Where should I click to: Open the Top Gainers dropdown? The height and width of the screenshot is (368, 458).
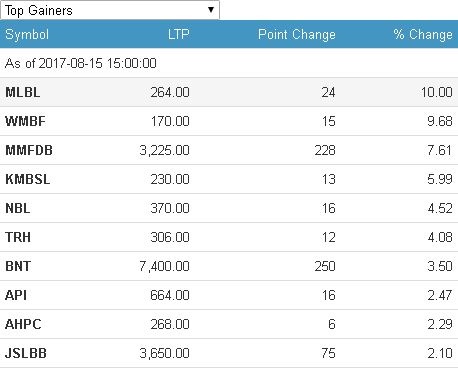110,10
